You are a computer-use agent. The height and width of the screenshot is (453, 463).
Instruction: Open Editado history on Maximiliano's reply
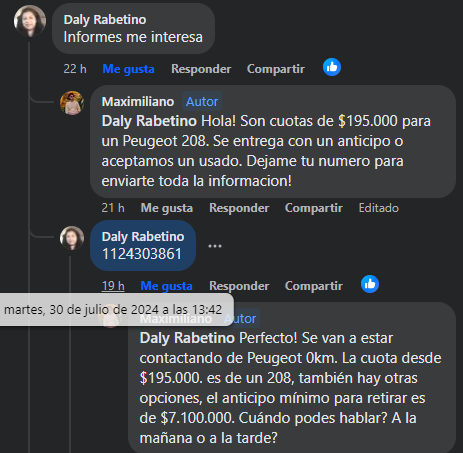379,208
